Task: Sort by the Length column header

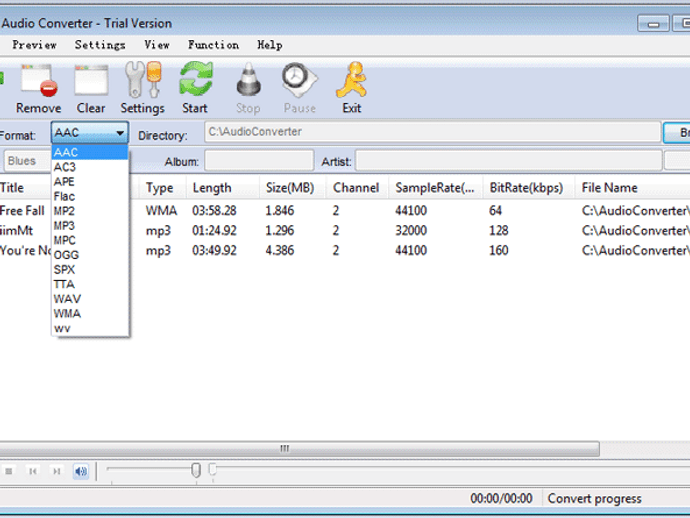Action: tap(223, 188)
